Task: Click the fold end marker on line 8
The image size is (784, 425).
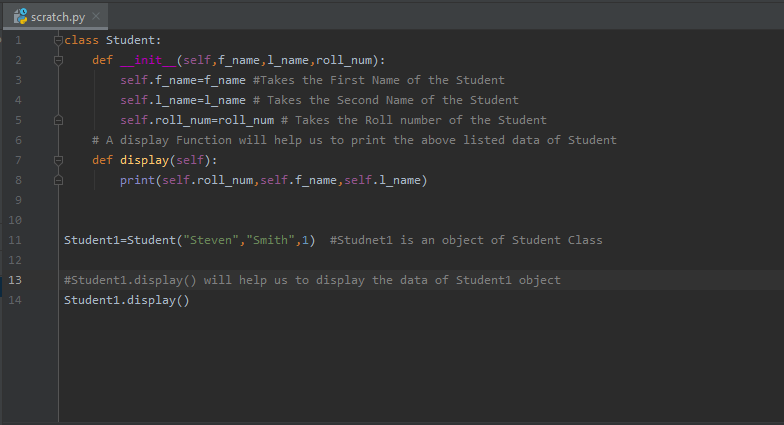Action: click(58, 180)
